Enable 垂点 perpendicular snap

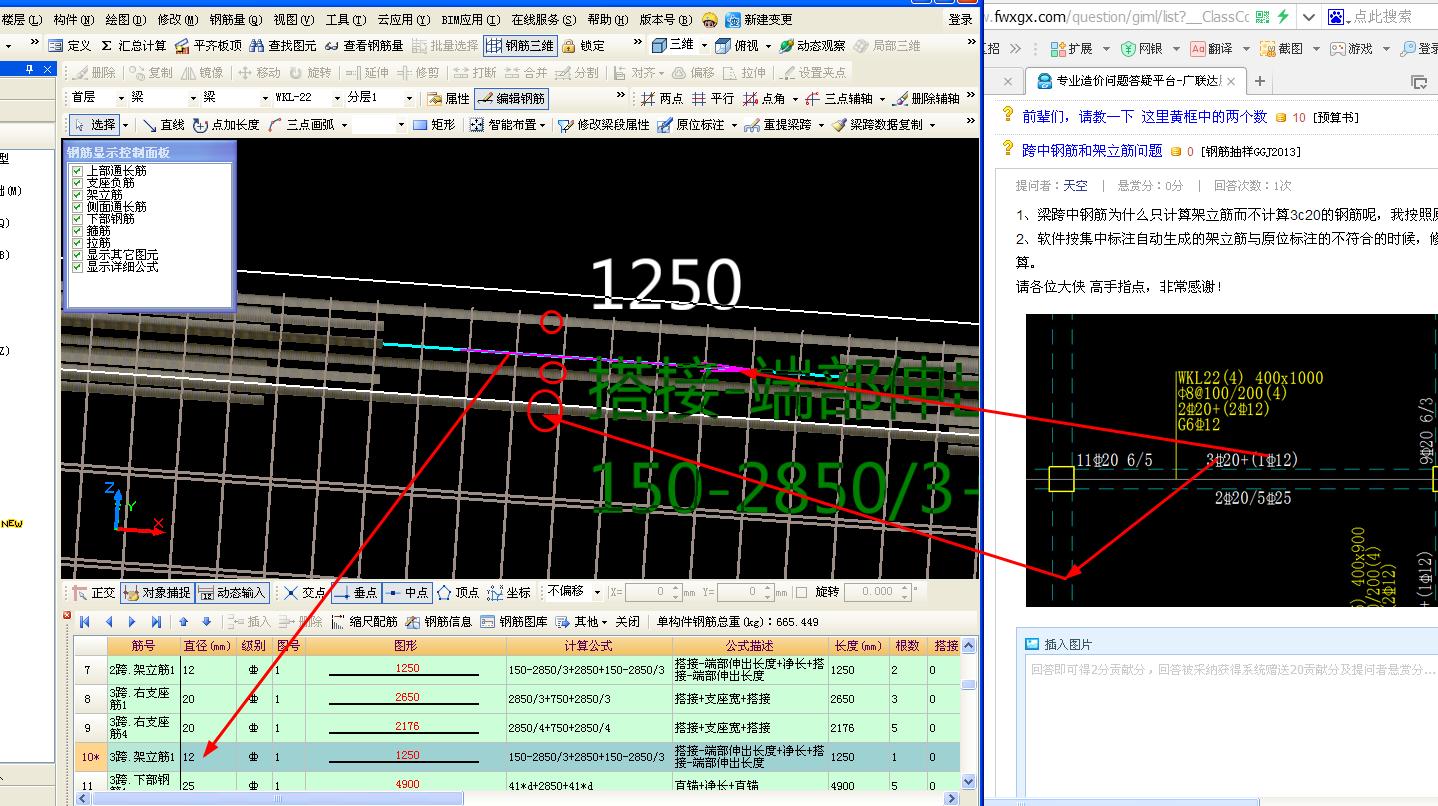(x=355, y=592)
